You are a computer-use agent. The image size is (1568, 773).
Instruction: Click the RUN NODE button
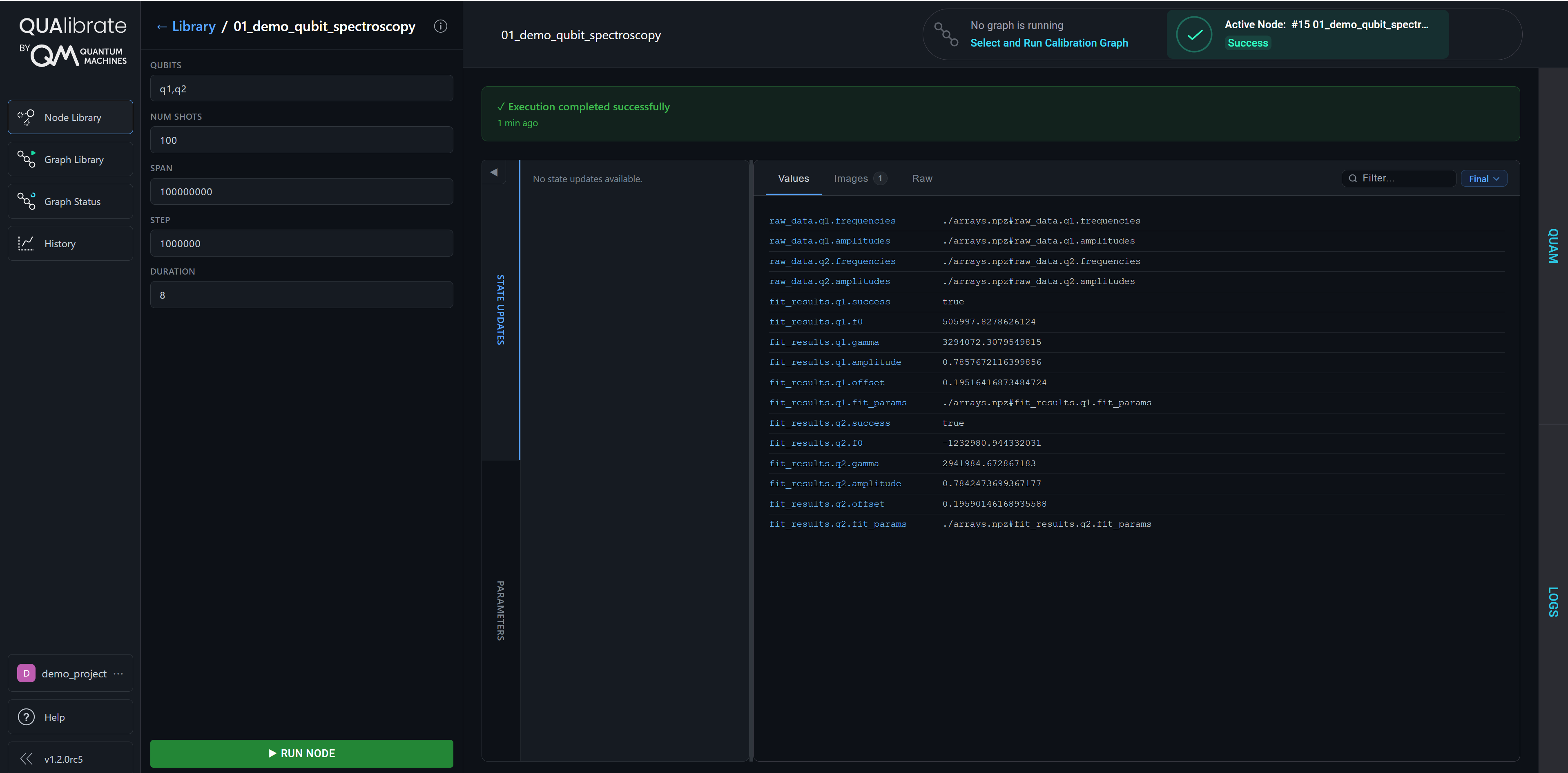301,753
